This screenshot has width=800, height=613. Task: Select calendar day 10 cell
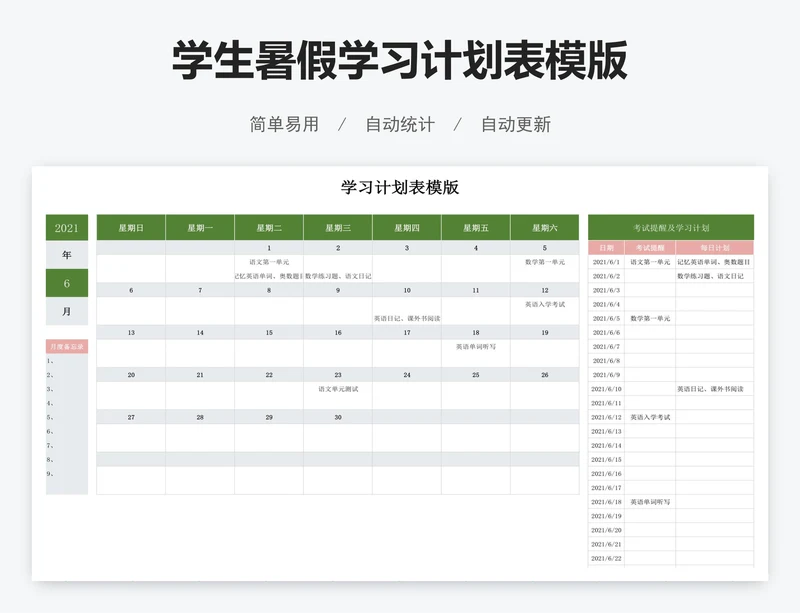click(407, 290)
